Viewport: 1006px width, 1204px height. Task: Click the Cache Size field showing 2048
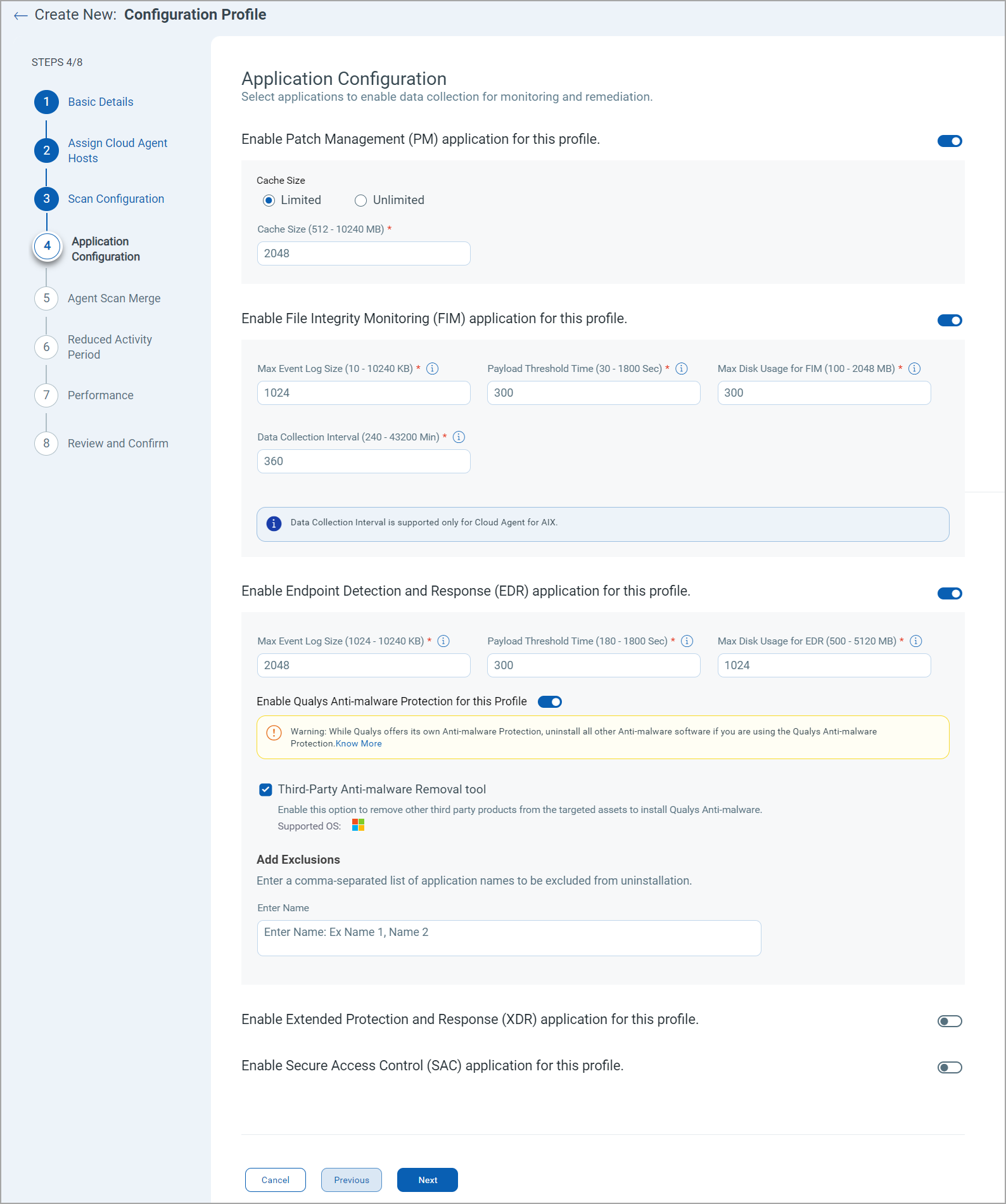point(364,253)
